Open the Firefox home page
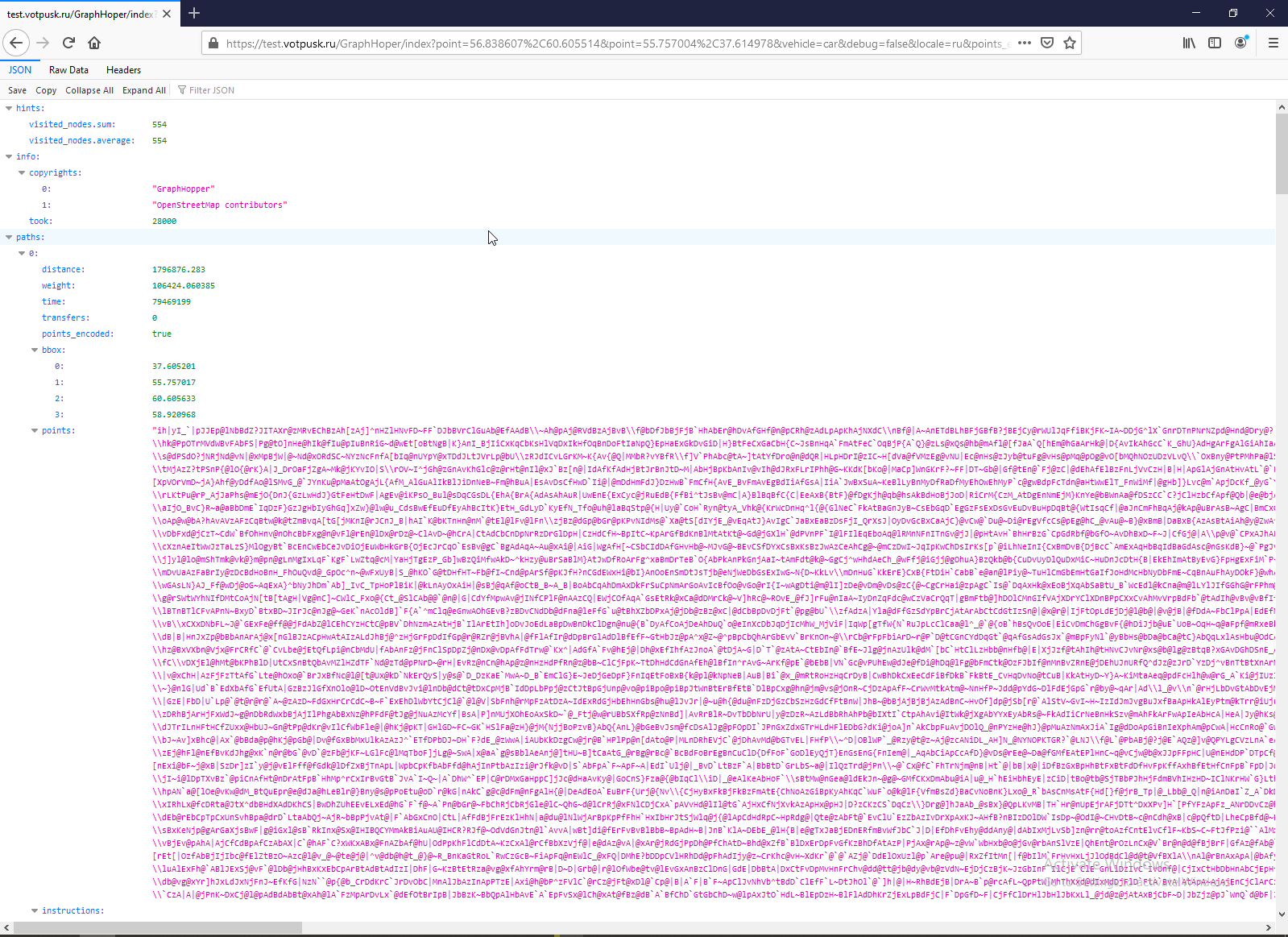This screenshot has width=1288, height=937. click(94, 43)
